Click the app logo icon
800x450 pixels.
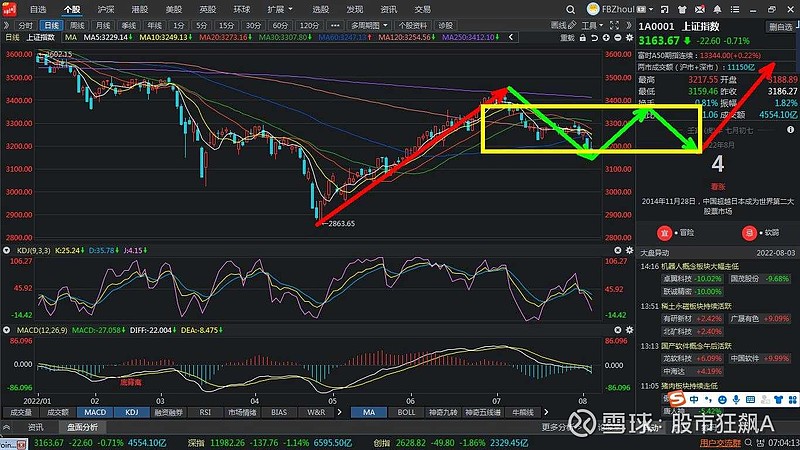click(x=9, y=9)
